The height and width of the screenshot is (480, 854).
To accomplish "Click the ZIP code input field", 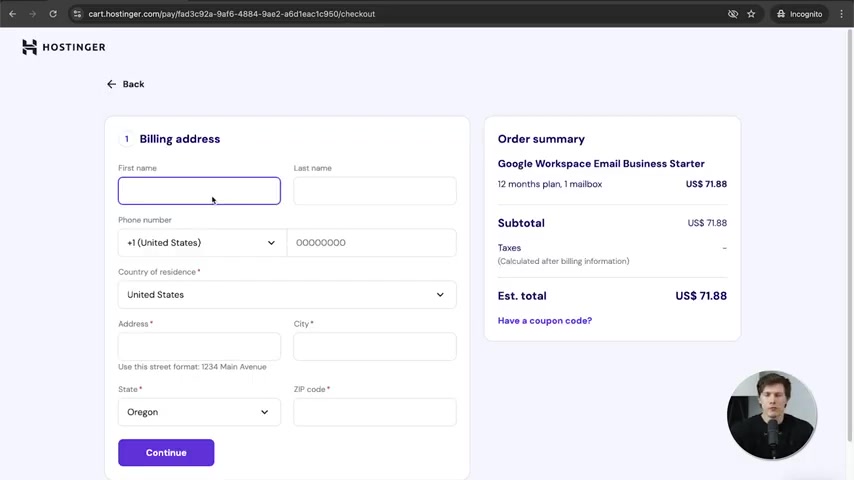I will 375,412.
